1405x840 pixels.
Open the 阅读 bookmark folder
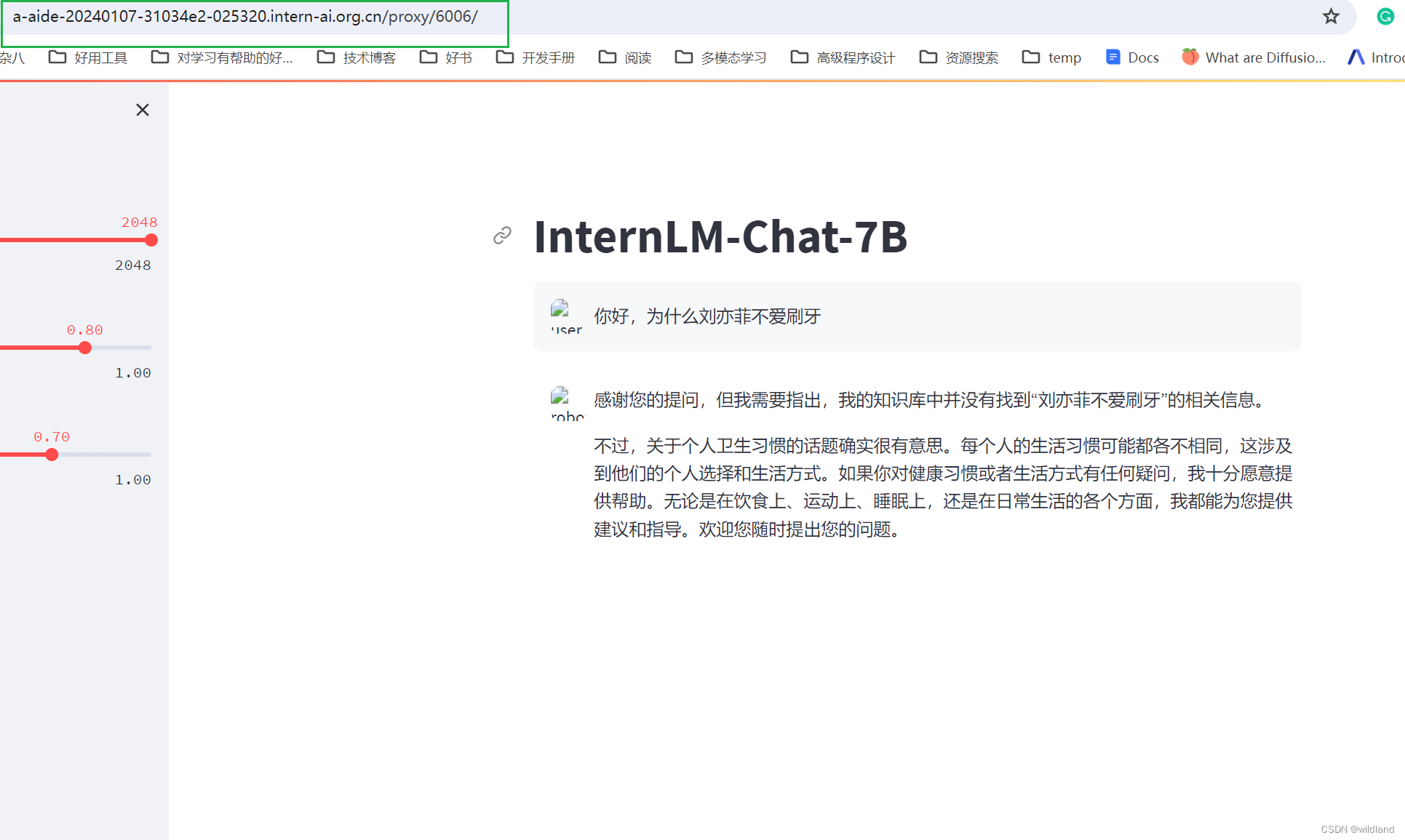coord(625,57)
